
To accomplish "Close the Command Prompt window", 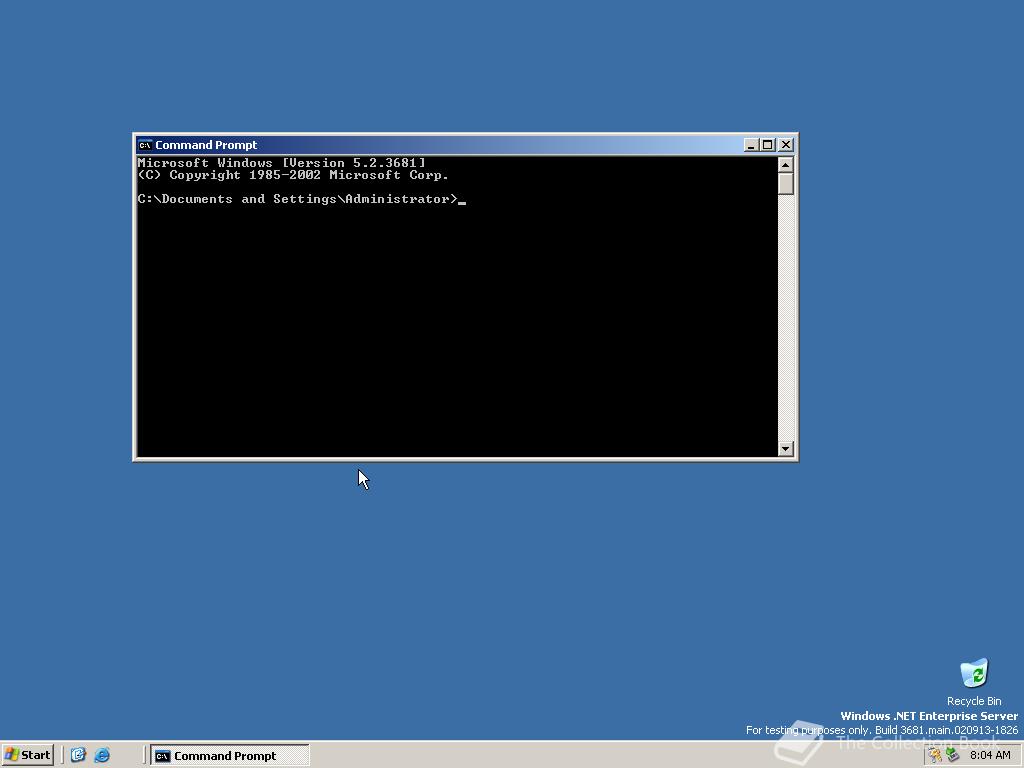I will [x=786, y=145].
